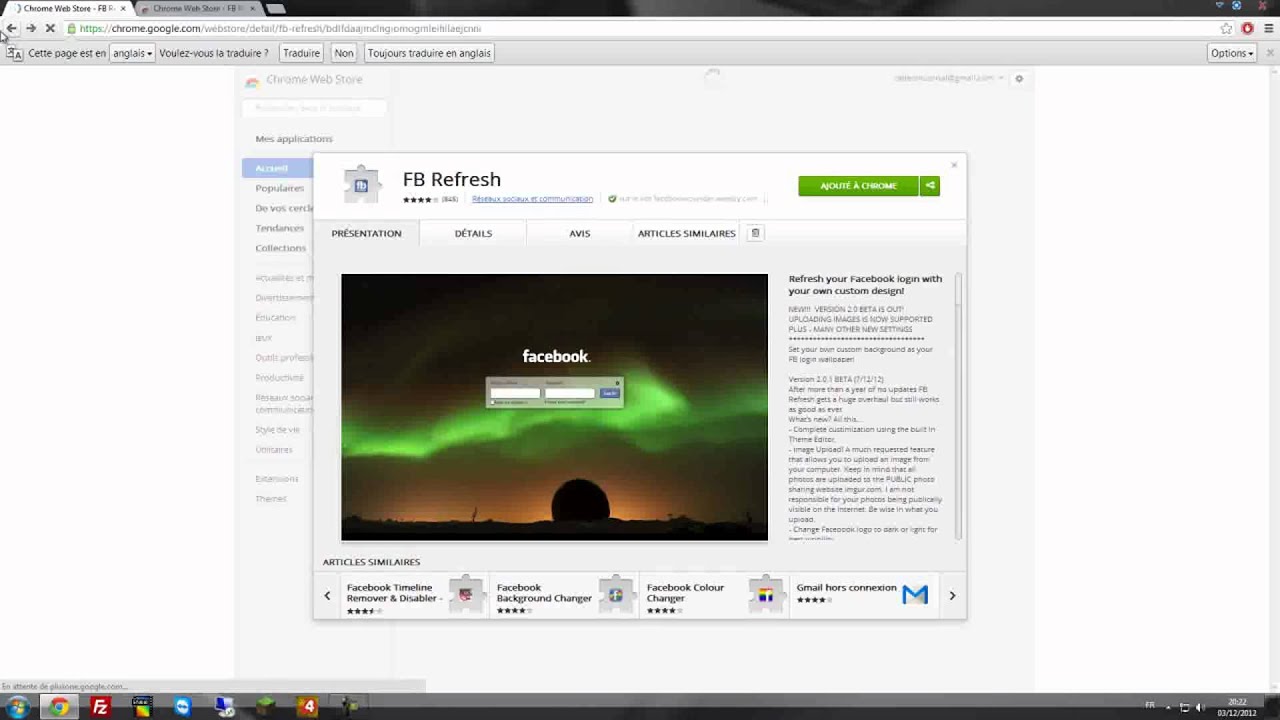The height and width of the screenshot is (720, 1280).
Task: Click the Traduire button
Action: coord(301,53)
